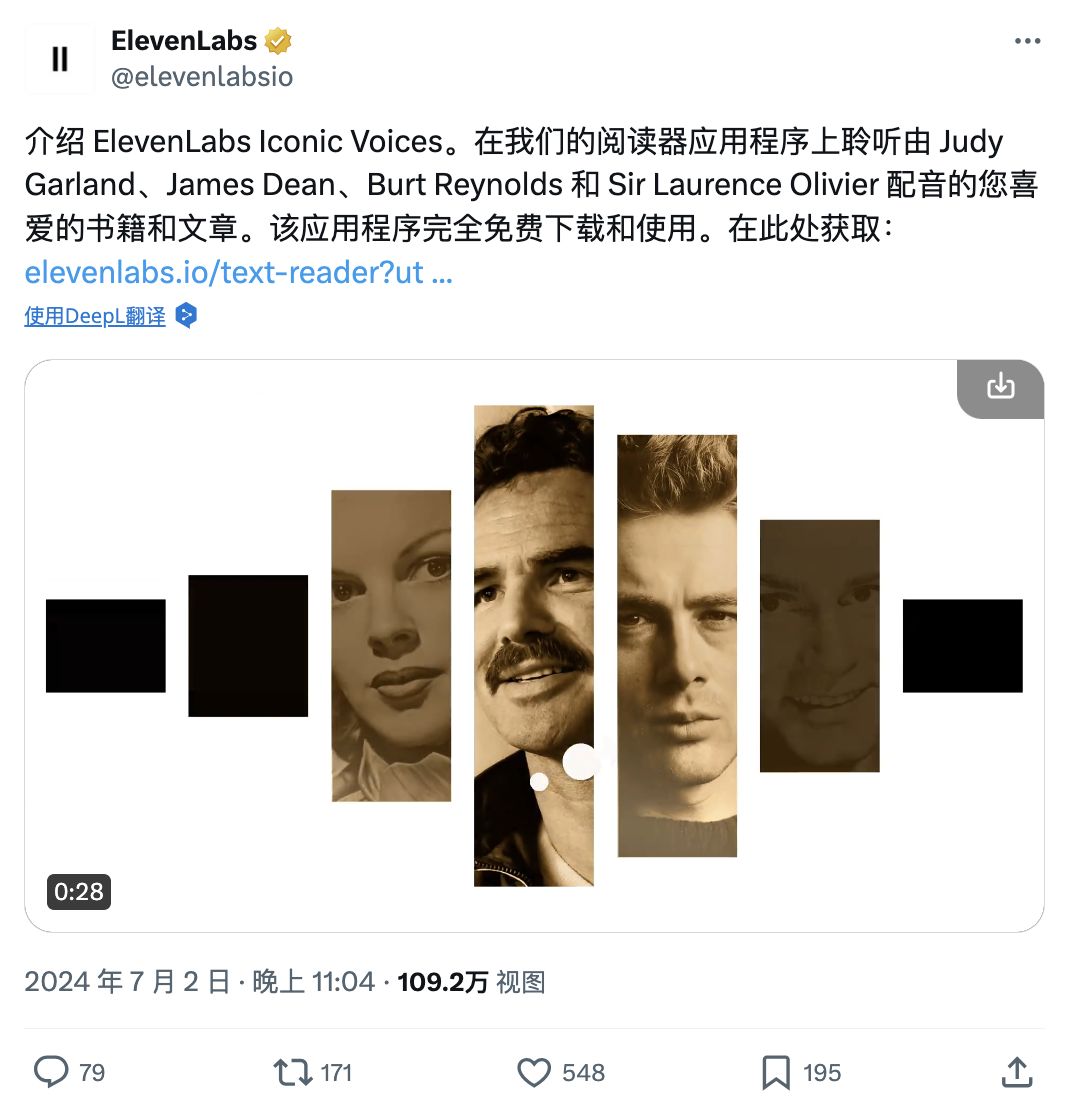Screen dimensions: 1074x1114
Task: Open replies via the comment bubble icon
Action: click(x=51, y=1072)
